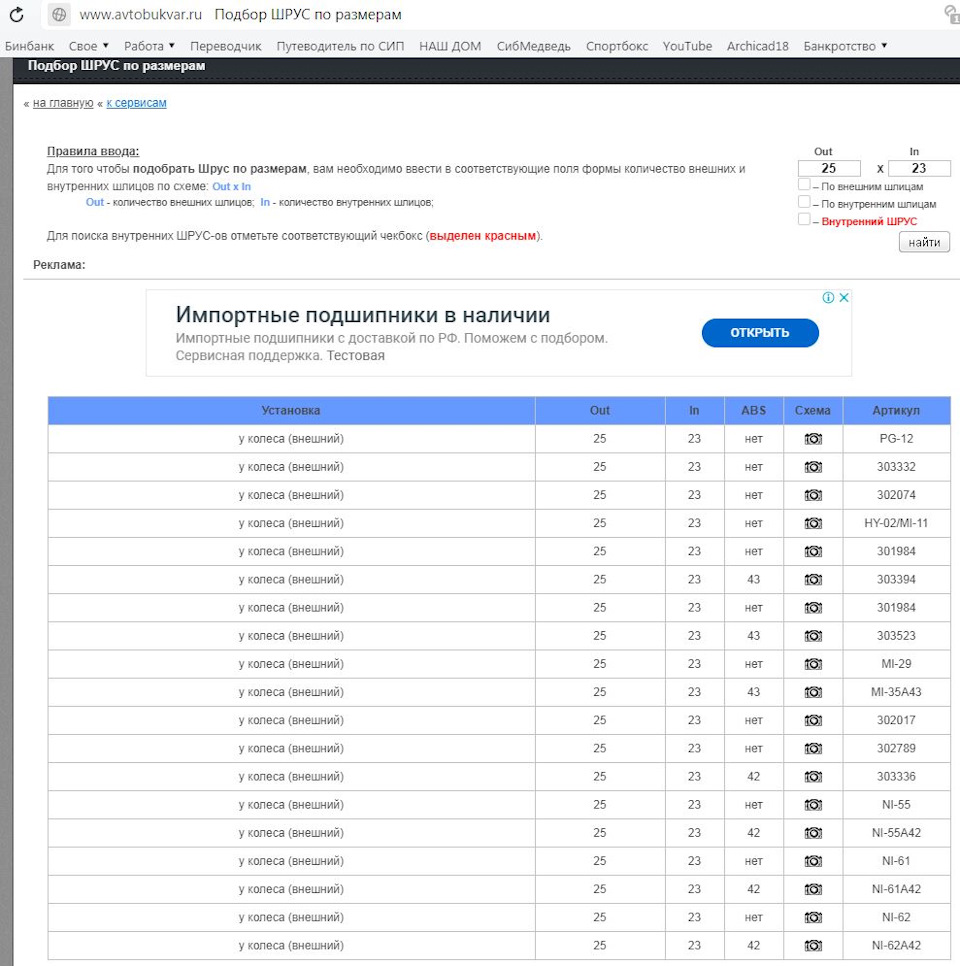Enable the По внешним шлицам checkbox
Screen dimensions: 960x966
804,184
